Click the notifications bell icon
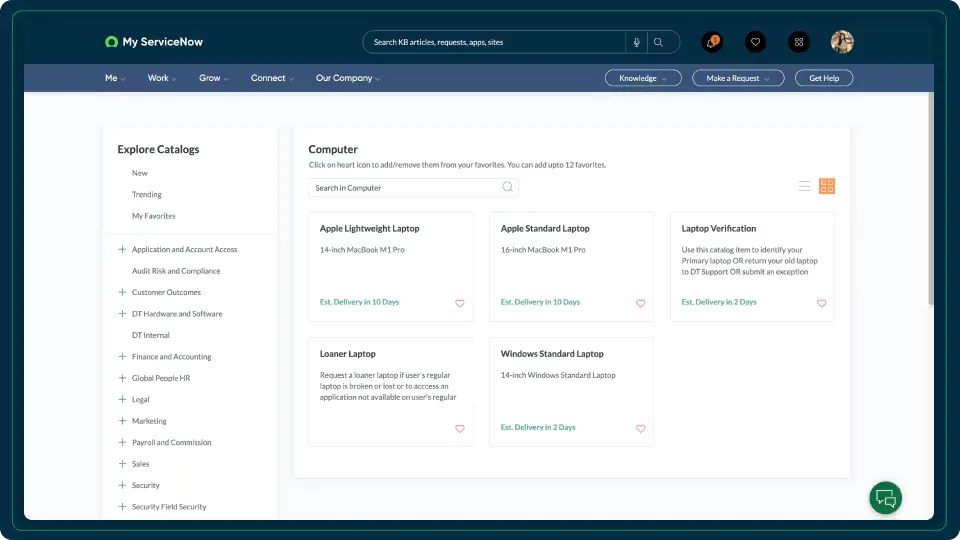Screen dimensions: 960x540 point(712,42)
